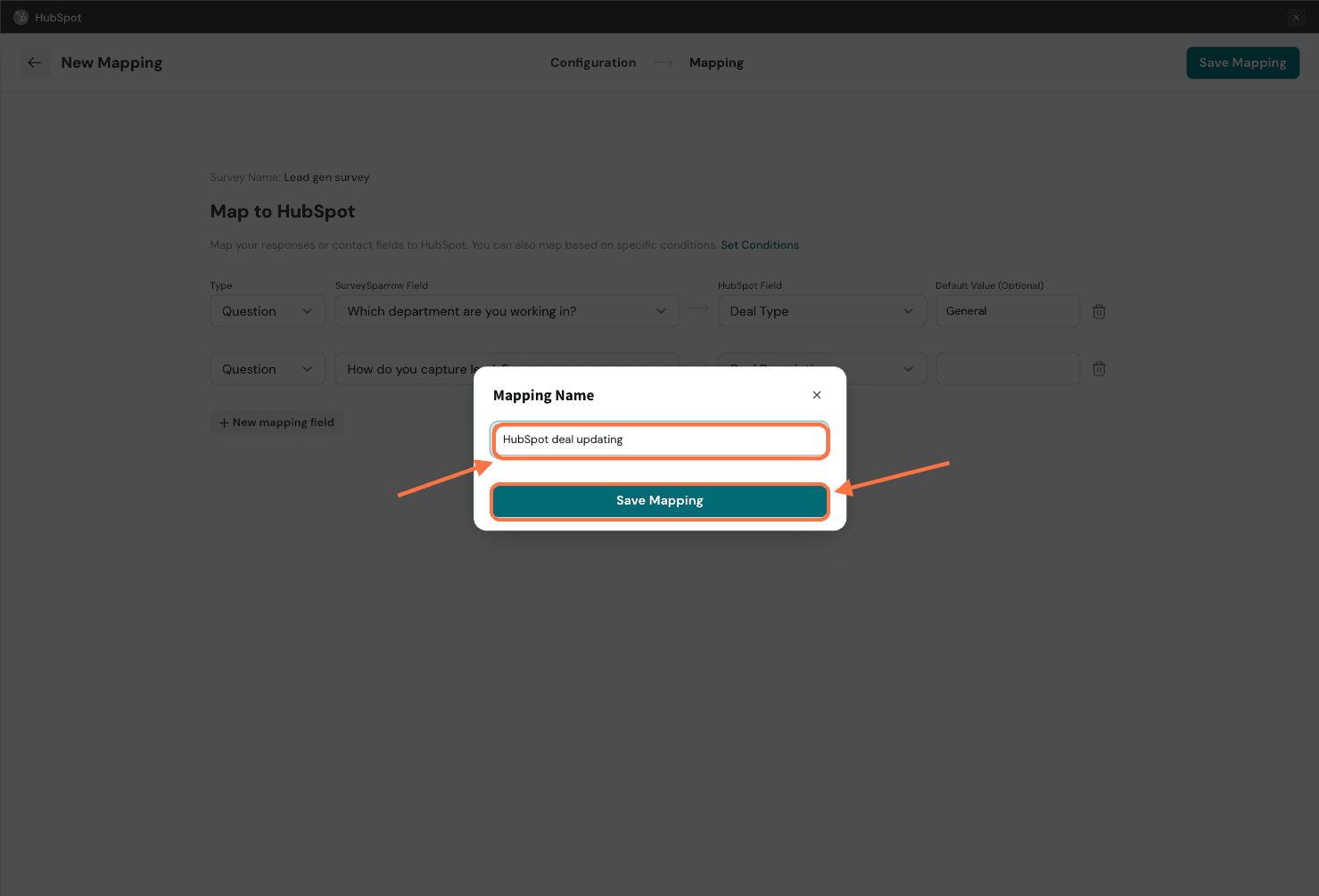This screenshot has width=1319, height=896.
Task: Open the second row's Type dropdown
Action: [268, 369]
